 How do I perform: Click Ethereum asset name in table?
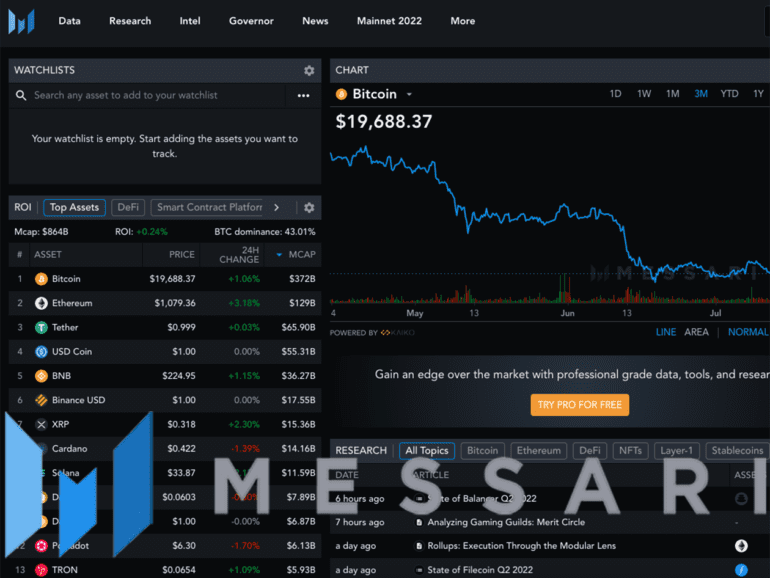click(x=72, y=303)
